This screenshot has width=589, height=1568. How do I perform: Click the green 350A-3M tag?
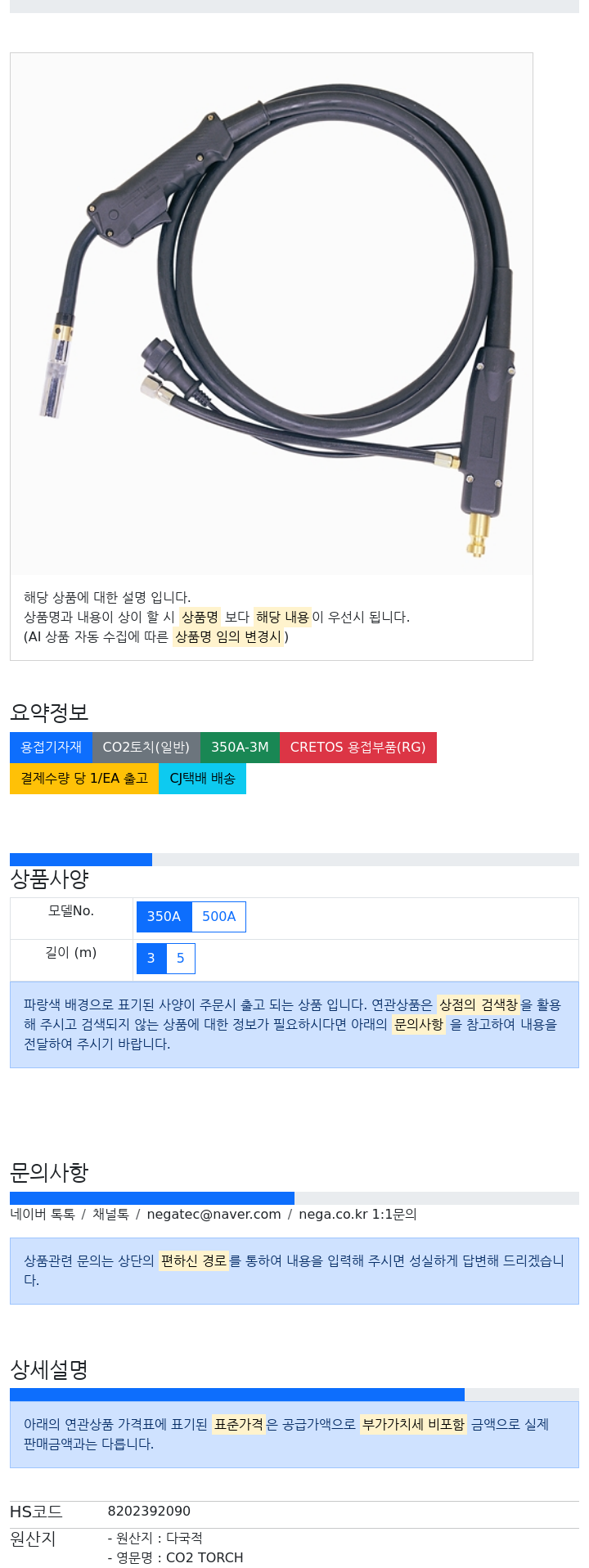[240, 748]
